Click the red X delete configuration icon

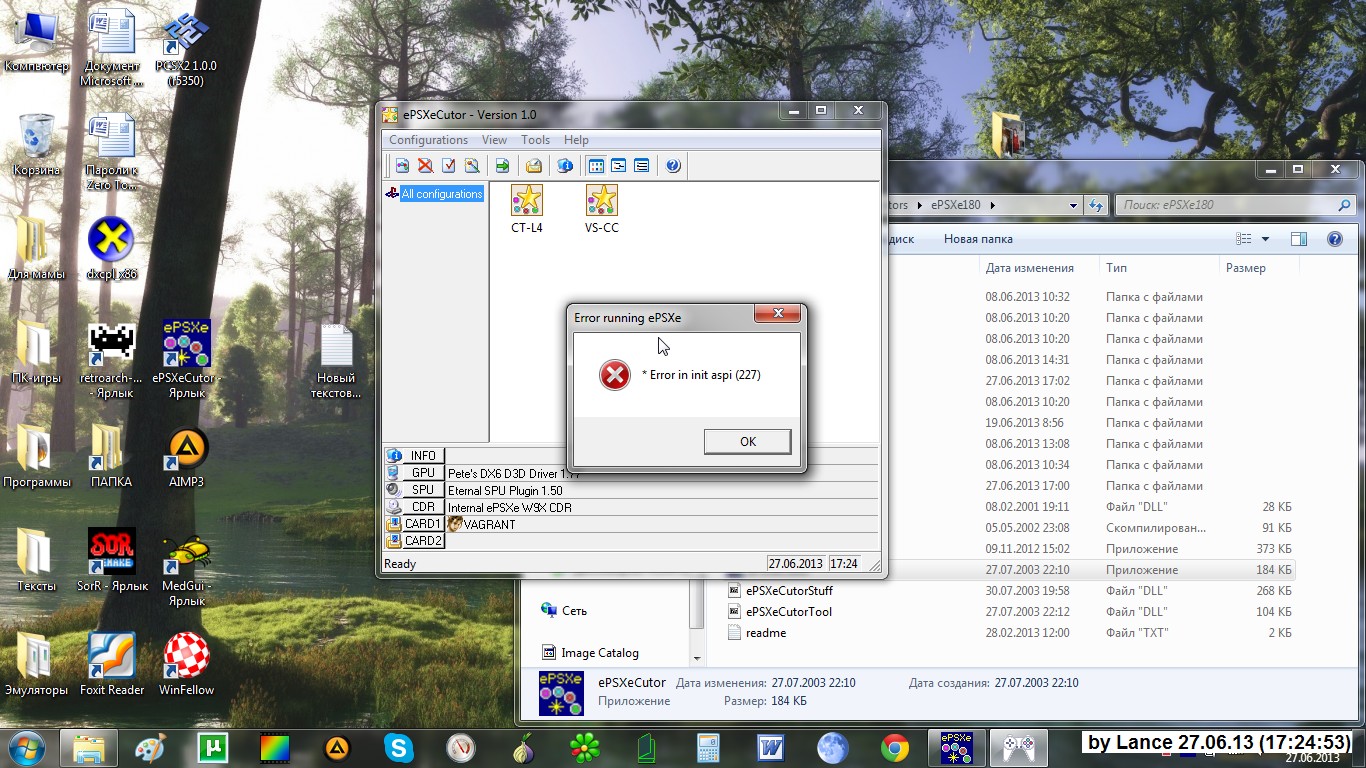425,166
